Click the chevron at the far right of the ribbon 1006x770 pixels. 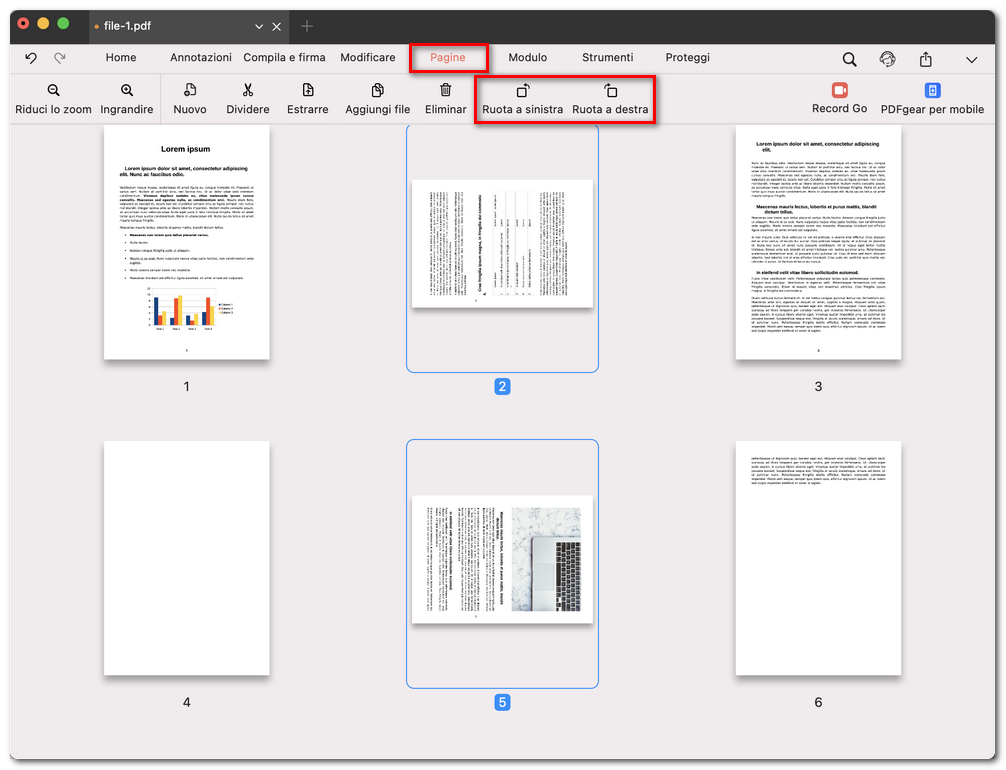pyautogui.click(x=971, y=60)
